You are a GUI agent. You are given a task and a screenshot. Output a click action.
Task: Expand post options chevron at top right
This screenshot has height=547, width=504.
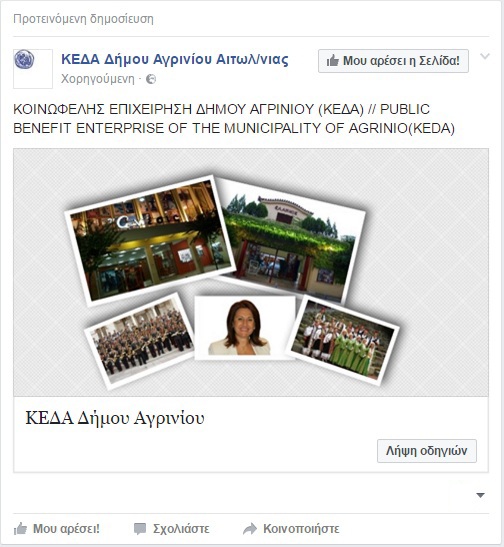point(485,56)
